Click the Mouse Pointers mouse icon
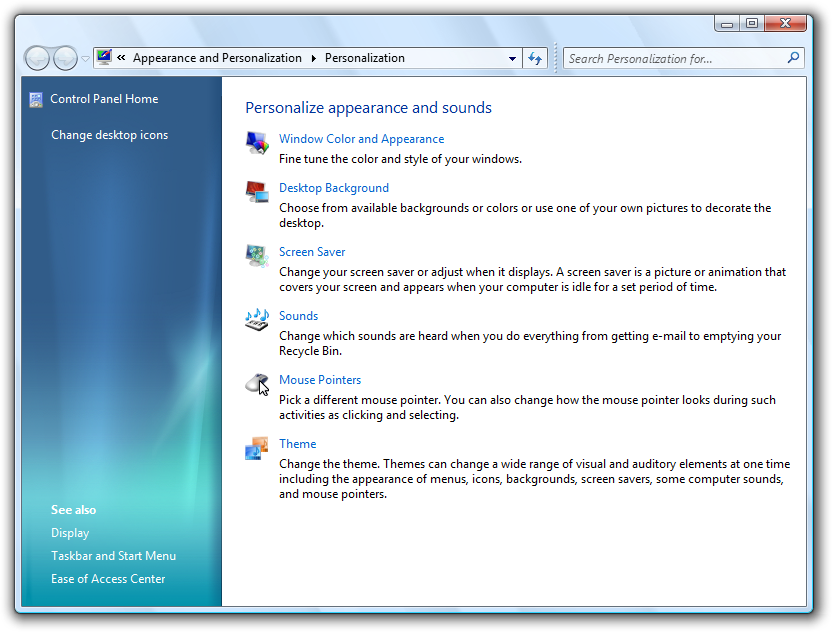This screenshot has height=632, width=832. [257, 384]
